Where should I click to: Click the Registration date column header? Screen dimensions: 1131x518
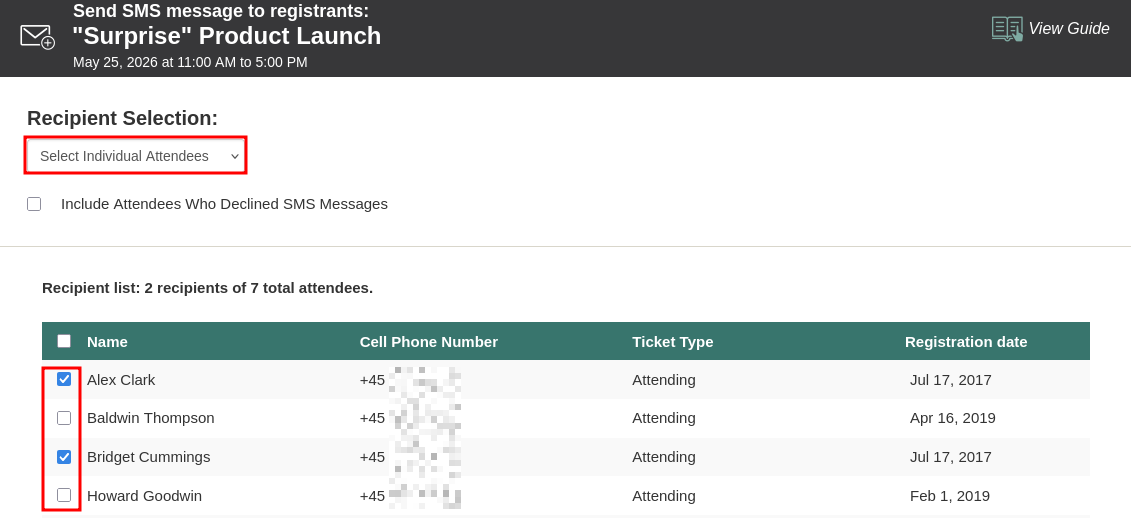tap(965, 341)
